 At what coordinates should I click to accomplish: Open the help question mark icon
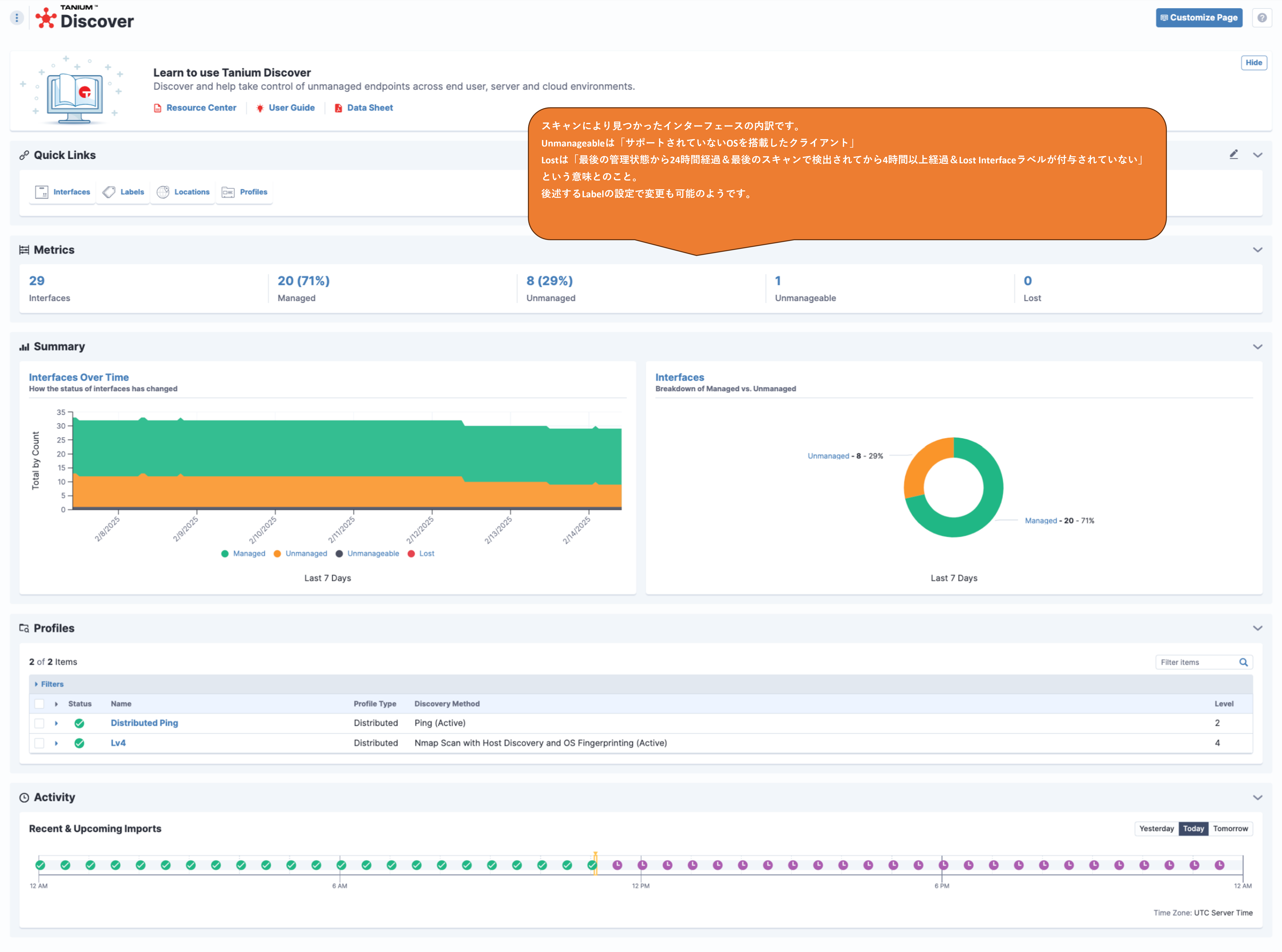pos(1262,18)
